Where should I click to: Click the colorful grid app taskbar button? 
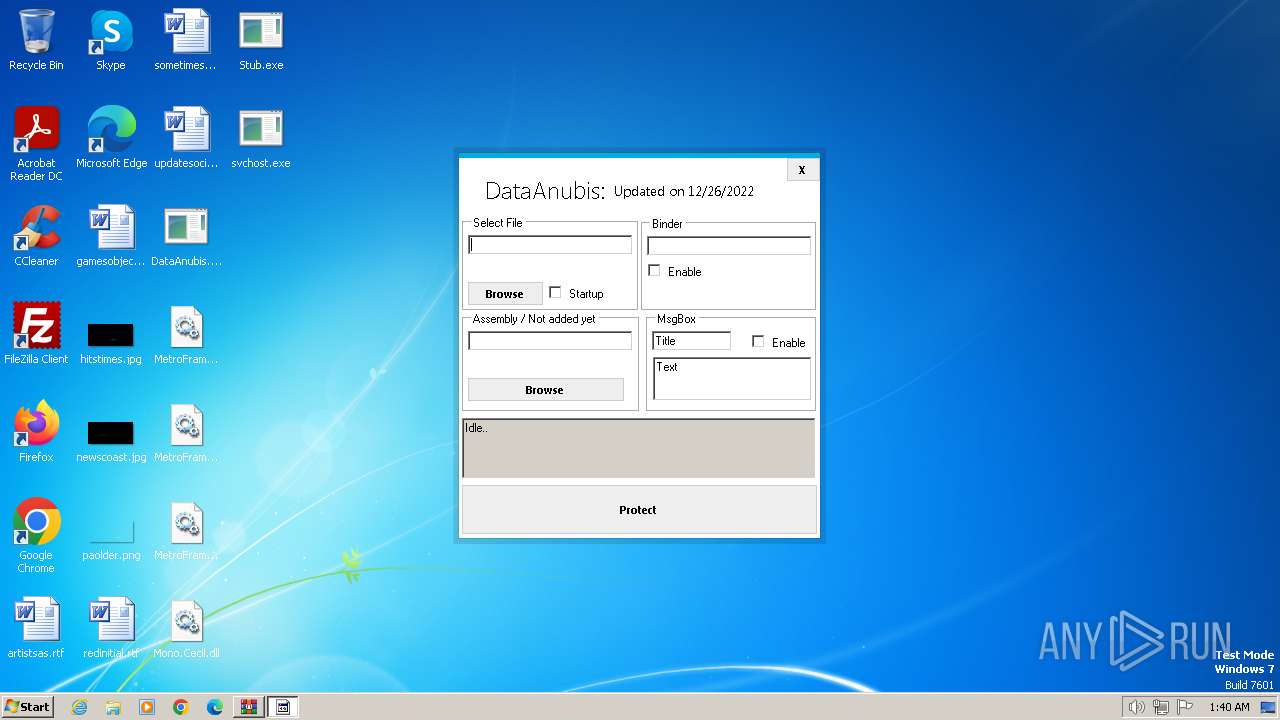(x=249, y=707)
